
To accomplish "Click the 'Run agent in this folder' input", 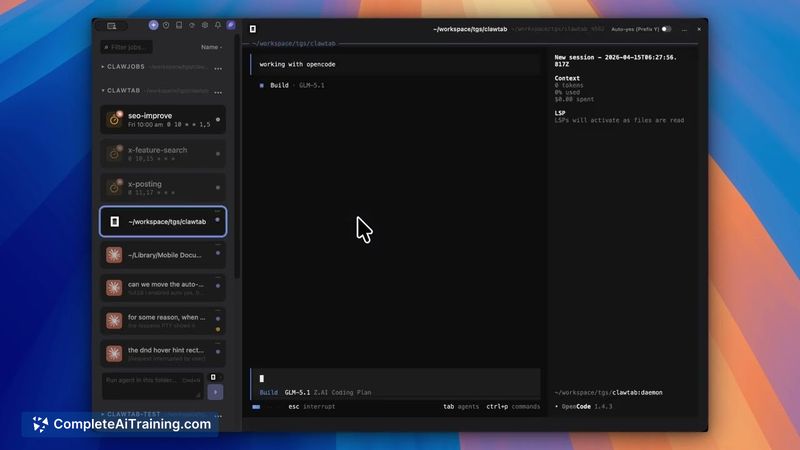I will 153,386.
